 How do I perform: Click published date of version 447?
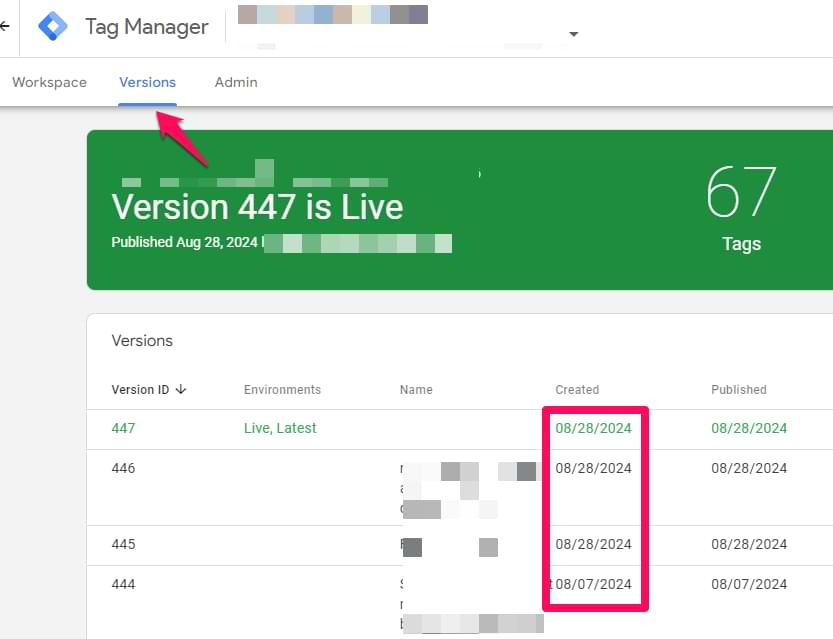click(x=749, y=428)
